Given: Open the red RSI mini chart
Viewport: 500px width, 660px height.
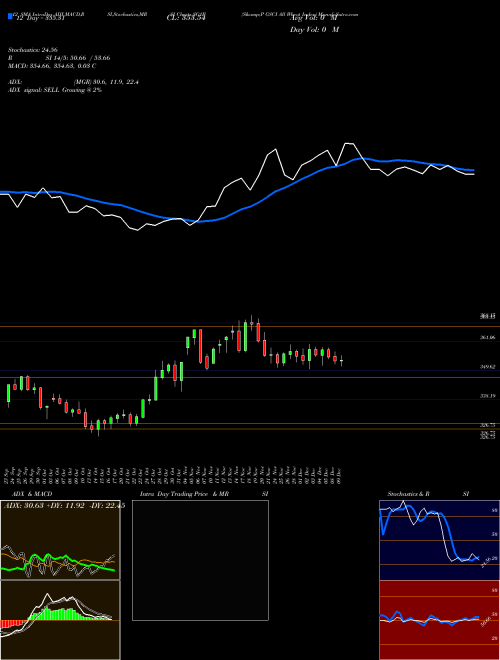Looking at the screenshot, I should pos(439,620).
